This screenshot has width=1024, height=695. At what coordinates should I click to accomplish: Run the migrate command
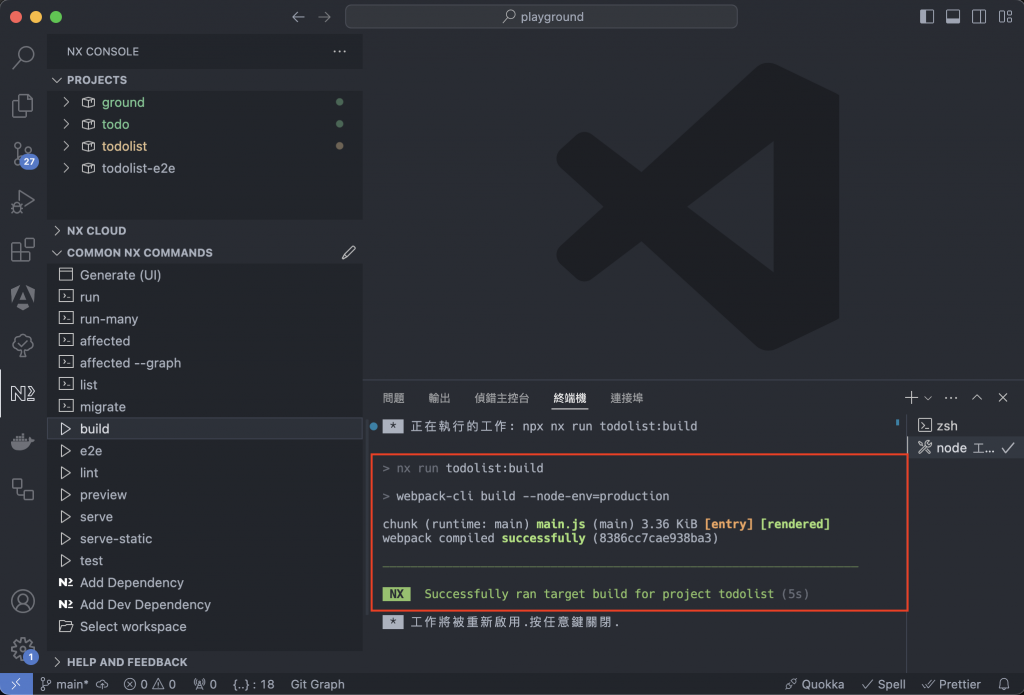[x=205, y=406]
